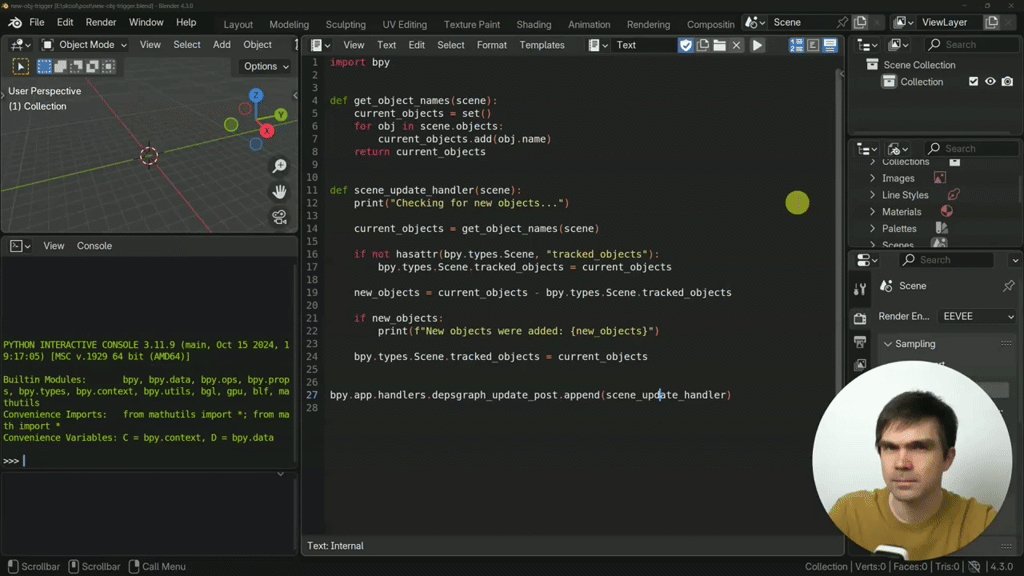Unlink the text datablock with the X icon

737,44
